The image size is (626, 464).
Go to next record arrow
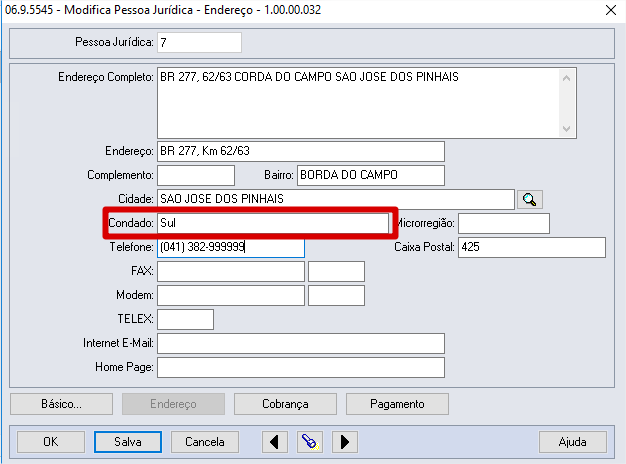tap(345, 442)
